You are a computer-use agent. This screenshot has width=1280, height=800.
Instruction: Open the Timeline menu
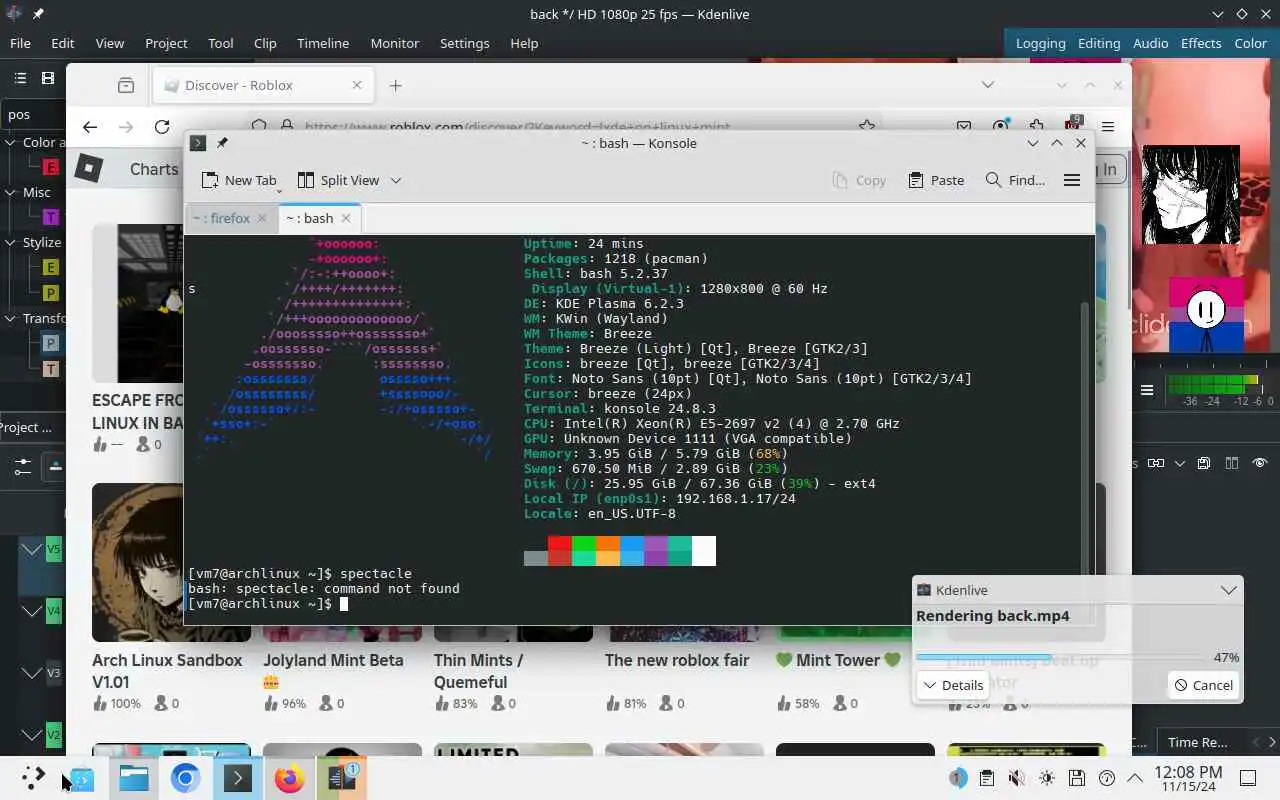(323, 43)
